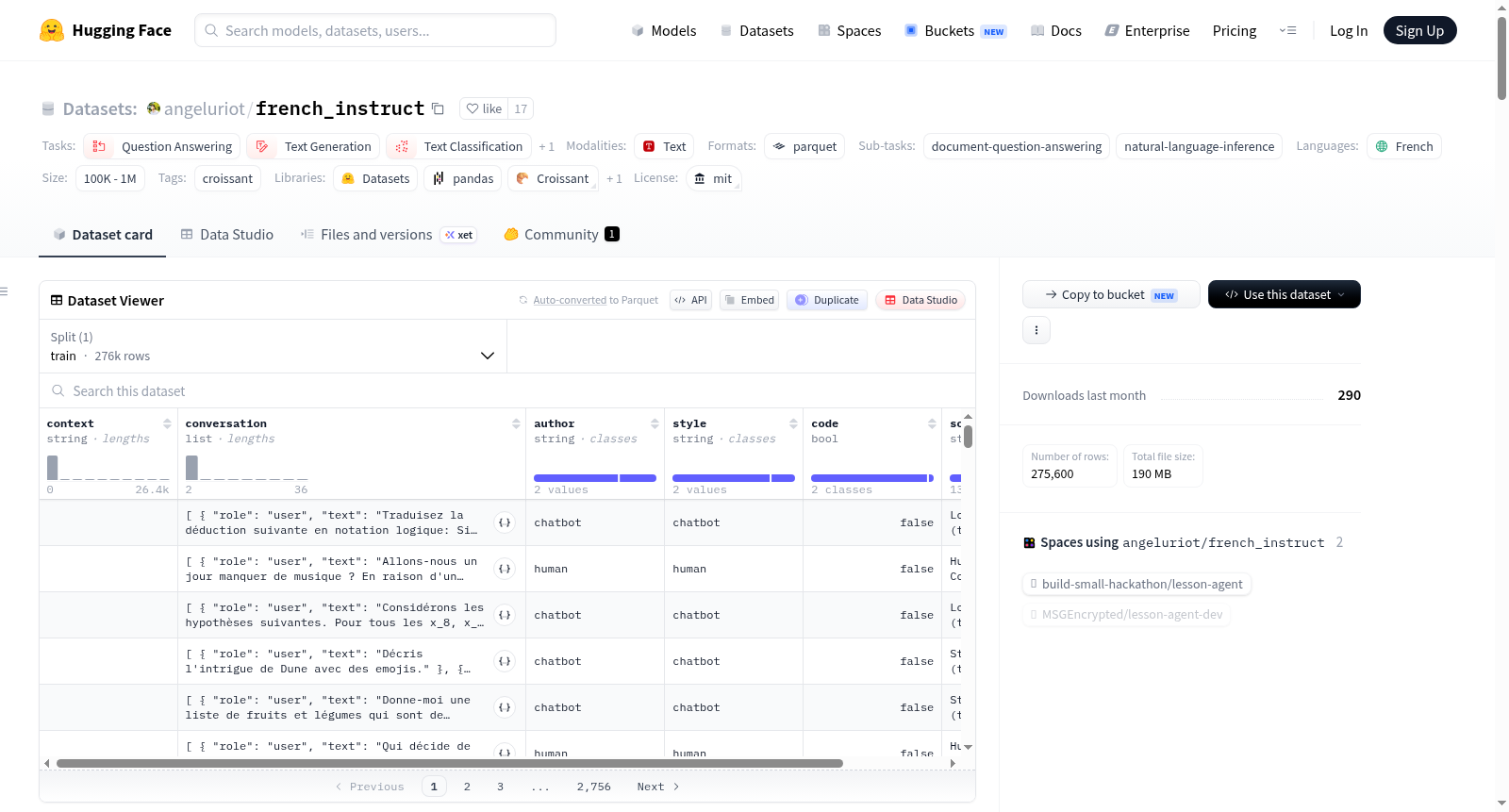The width and height of the screenshot is (1509, 812).
Task: Switch to the Dataset card tab
Action: click(x=102, y=234)
